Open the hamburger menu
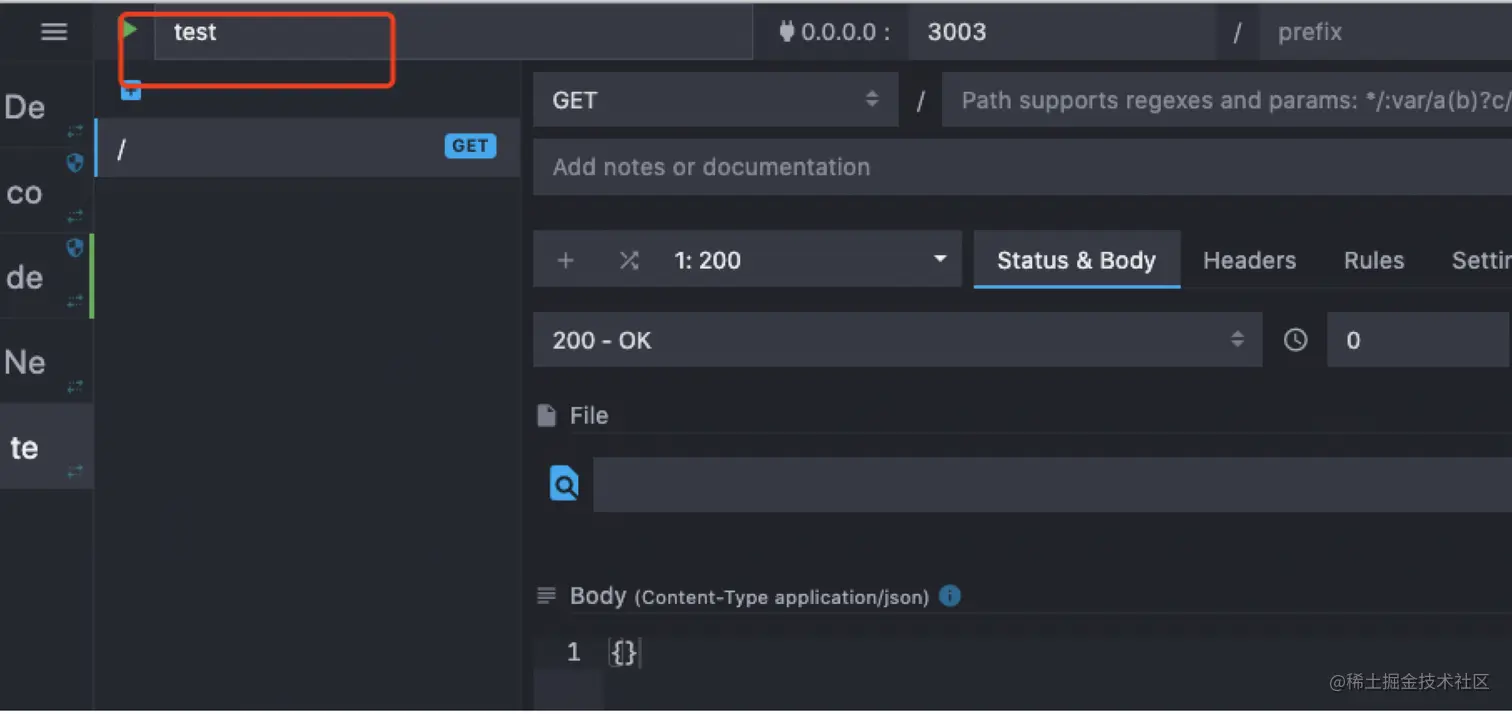 click(x=54, y=31)
